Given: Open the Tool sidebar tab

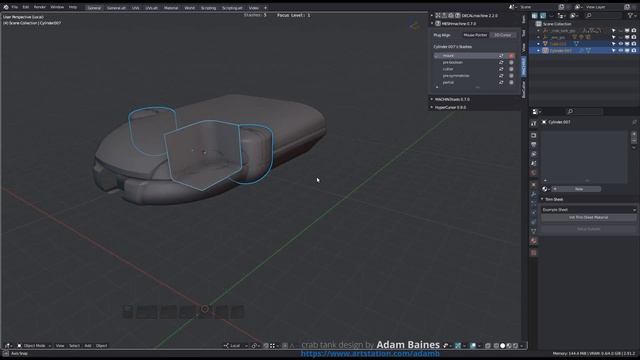Looking at the screenshot, I should (524, 32).
